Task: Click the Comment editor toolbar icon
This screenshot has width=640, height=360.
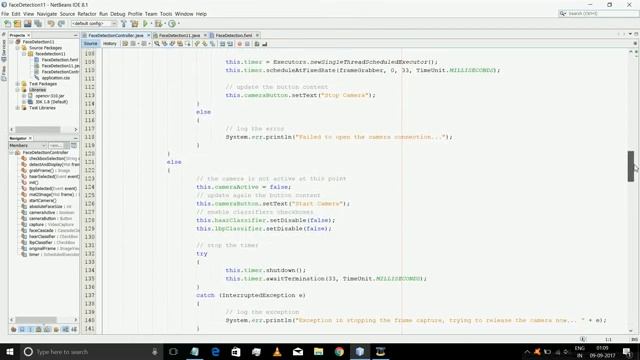Action: click(257, 44)
